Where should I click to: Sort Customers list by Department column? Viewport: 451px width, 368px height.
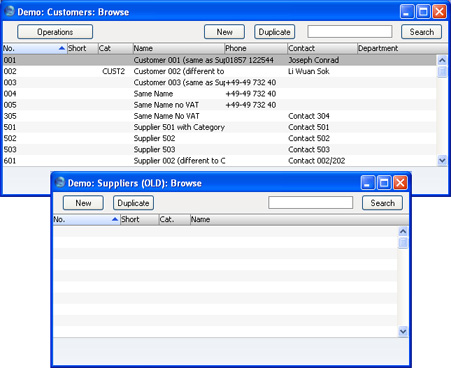coord(402,48)
